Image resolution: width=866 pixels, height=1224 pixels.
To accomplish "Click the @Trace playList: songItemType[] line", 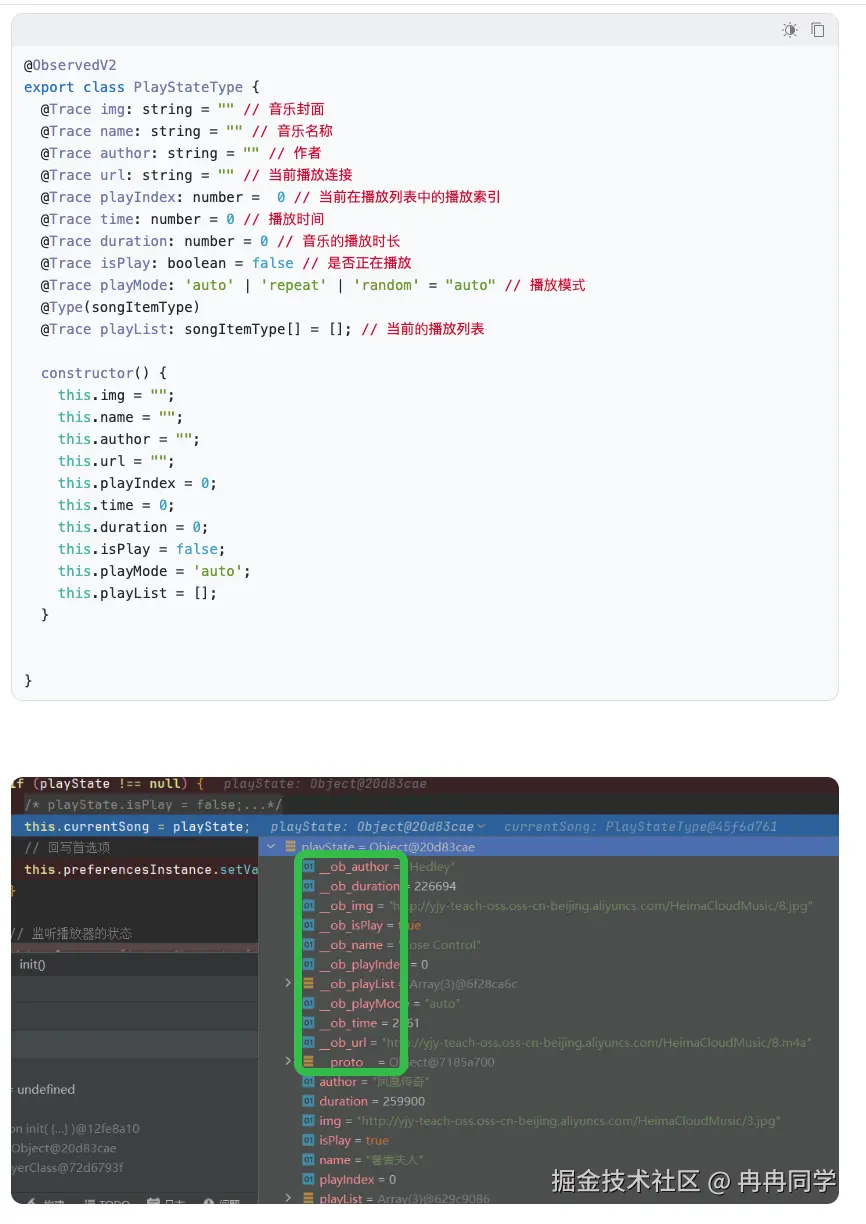I will coord(262,329).
